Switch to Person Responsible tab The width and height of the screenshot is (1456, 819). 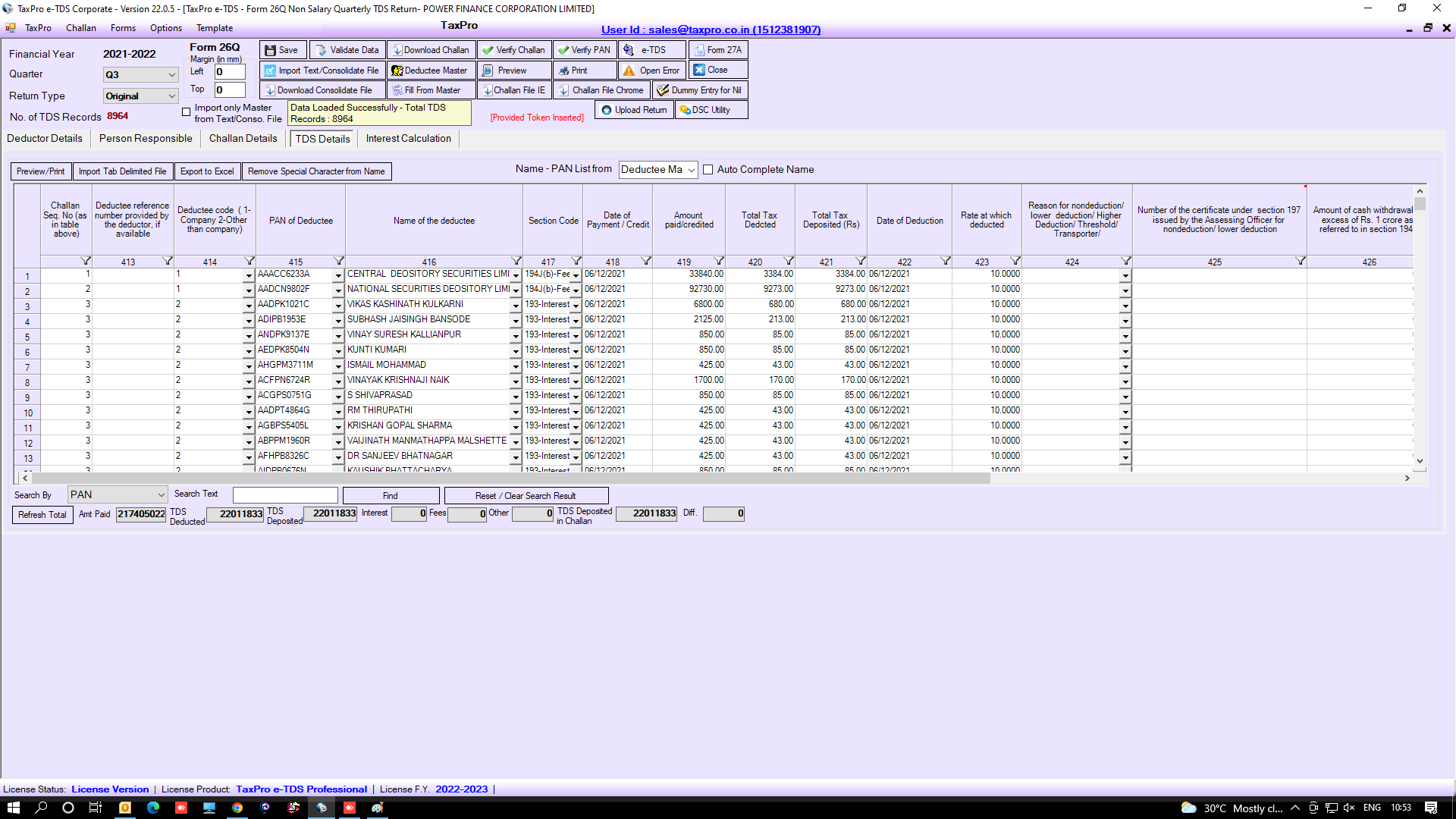(146, 139)
